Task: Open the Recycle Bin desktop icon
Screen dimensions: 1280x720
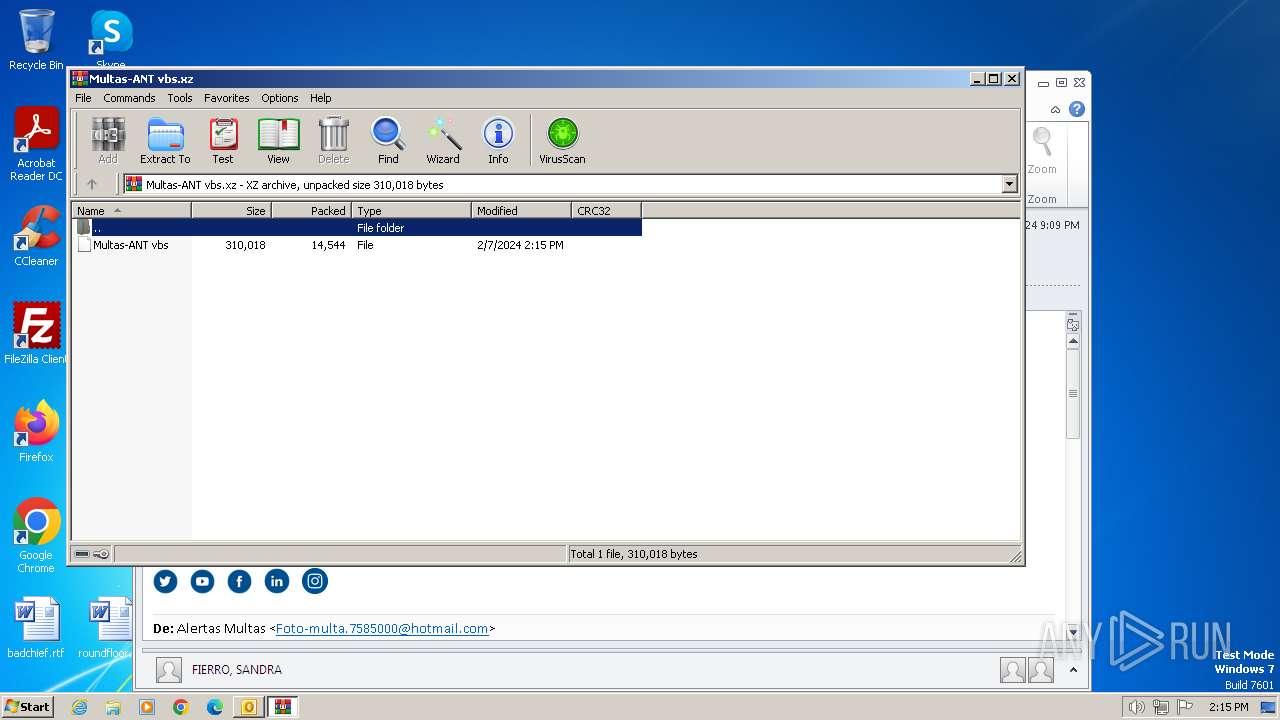Action: coord(36,40)
